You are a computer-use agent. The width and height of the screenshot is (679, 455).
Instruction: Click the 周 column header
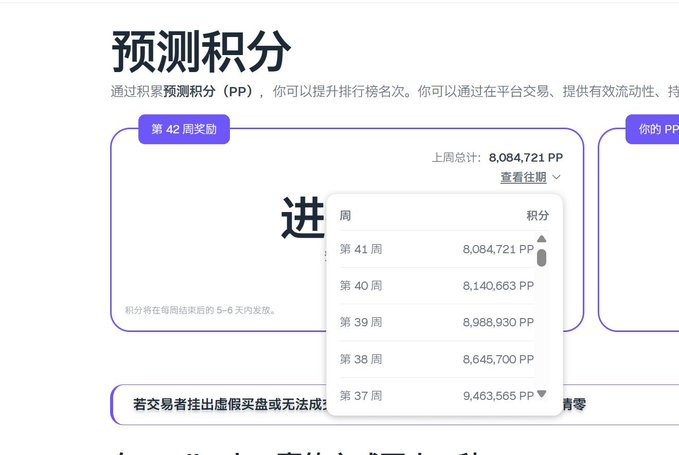click(345, 215)
